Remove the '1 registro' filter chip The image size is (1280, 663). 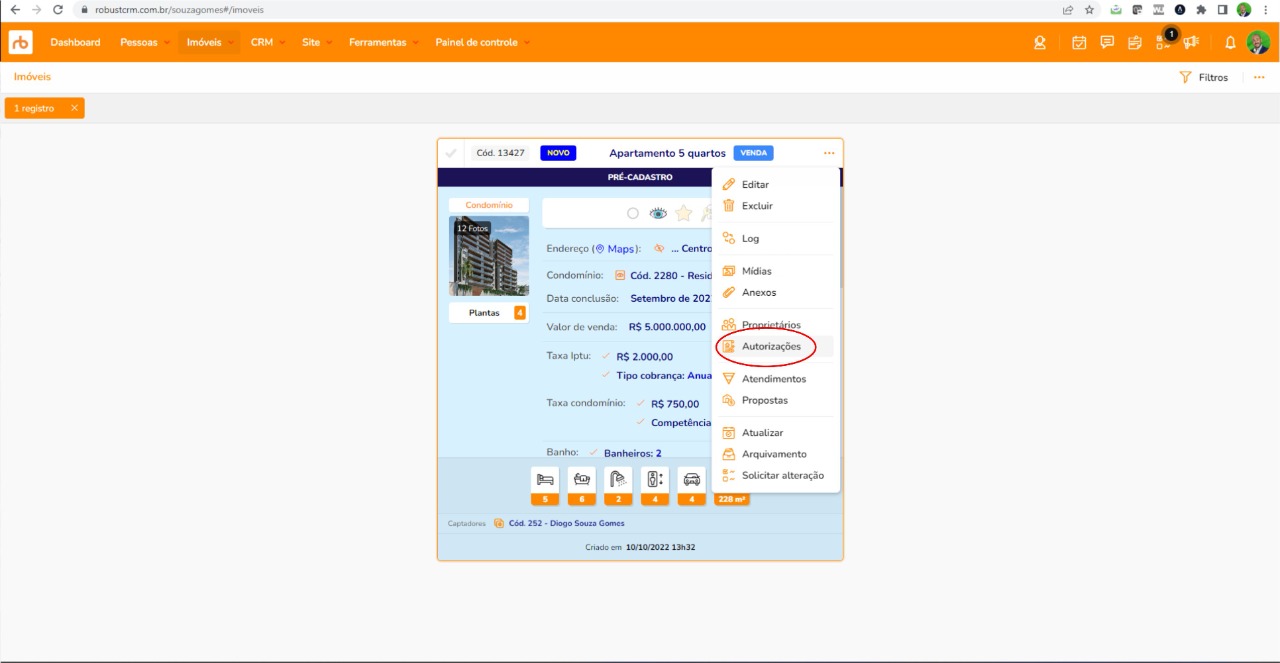(74, 108)
